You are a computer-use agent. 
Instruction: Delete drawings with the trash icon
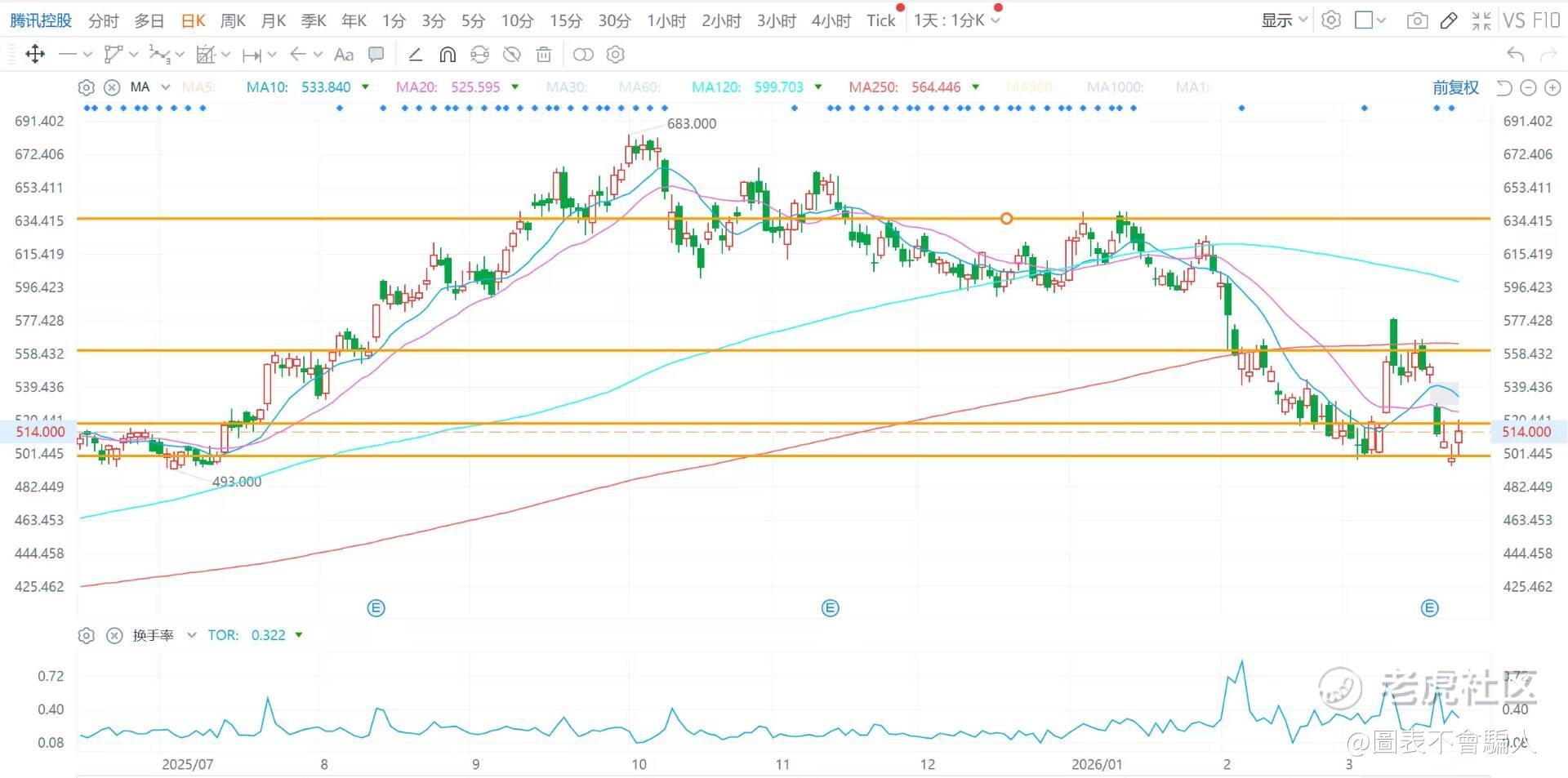[x=544, y=55]
